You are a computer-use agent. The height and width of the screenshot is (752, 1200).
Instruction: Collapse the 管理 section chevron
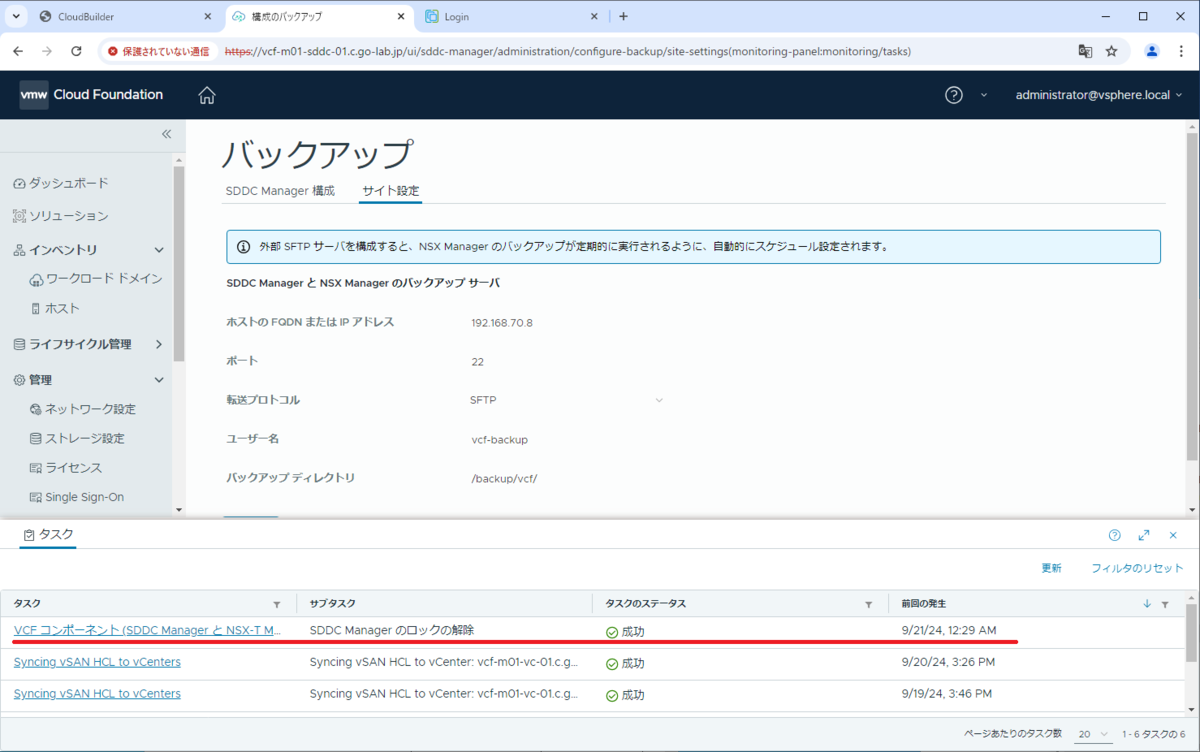coord(159,380)
